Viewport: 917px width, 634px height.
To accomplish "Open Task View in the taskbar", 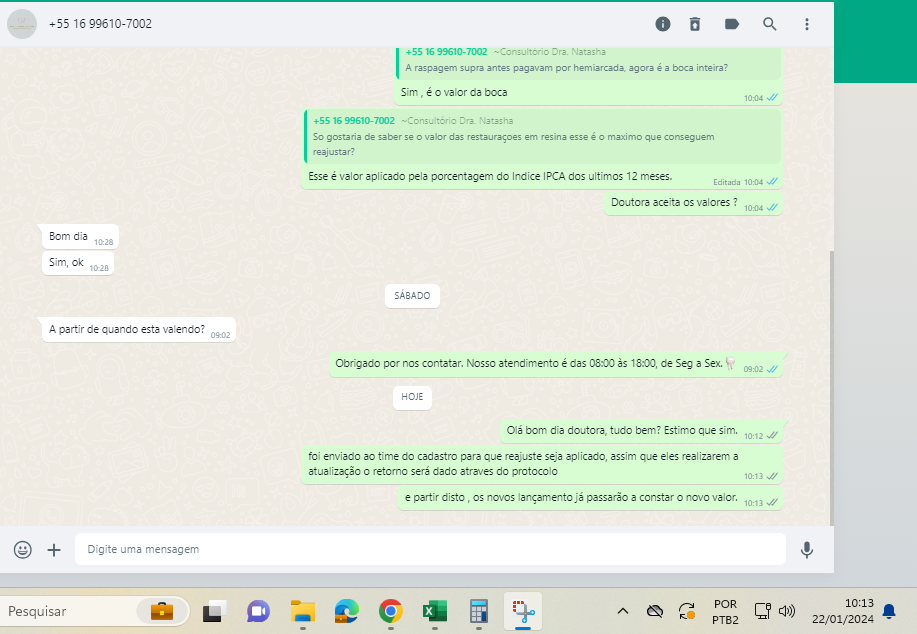I will point(215,612).
